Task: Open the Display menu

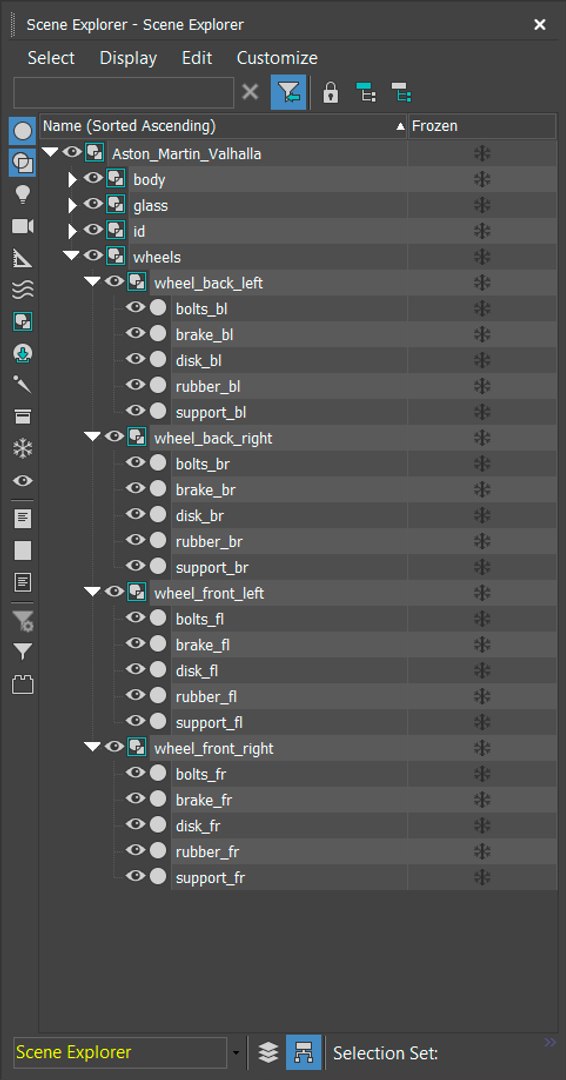Action: pos(128,58)
